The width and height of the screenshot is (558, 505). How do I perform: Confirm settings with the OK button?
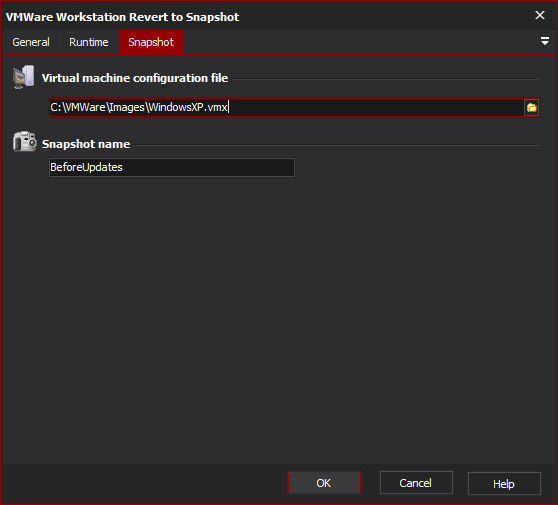tap(324, 483)
